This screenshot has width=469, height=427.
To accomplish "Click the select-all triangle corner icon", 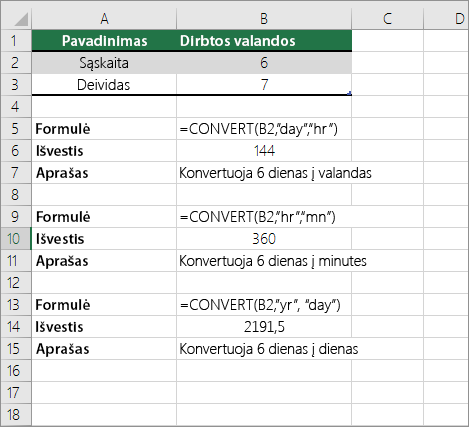I will pos(21,20).
